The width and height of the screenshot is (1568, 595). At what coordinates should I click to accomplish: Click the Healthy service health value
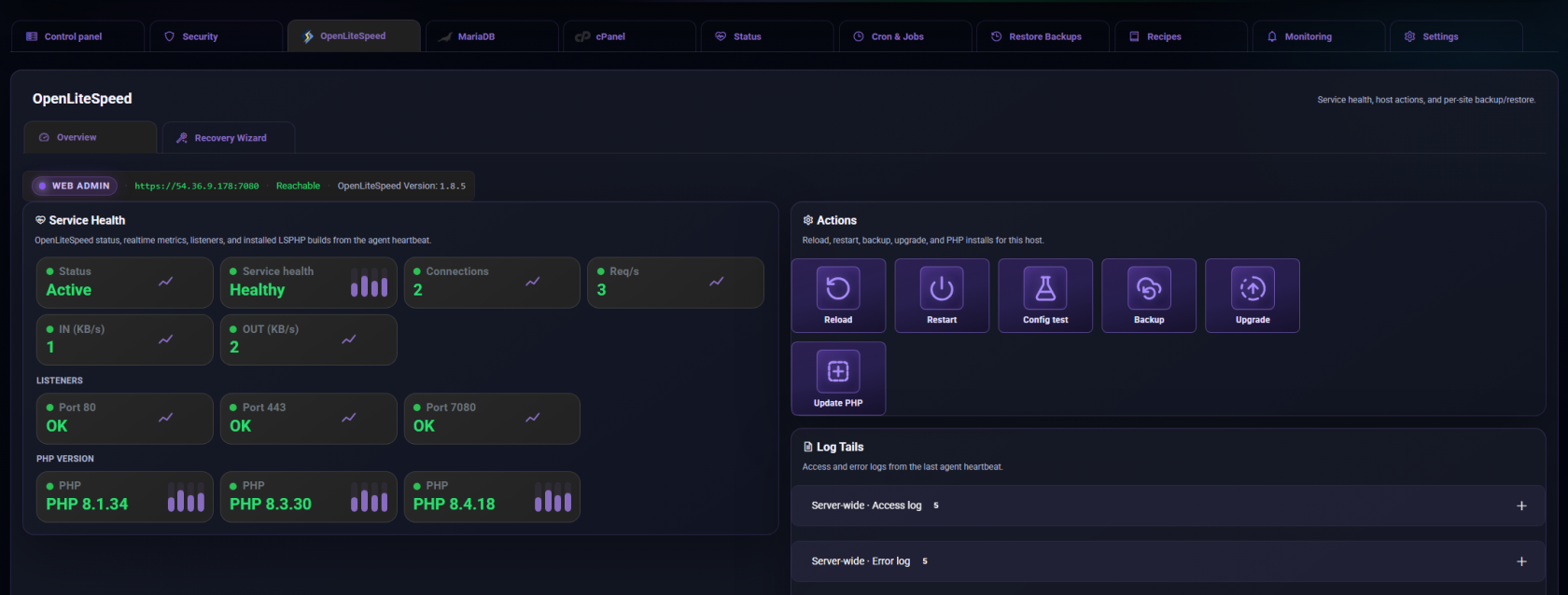[x=258, y=290]
